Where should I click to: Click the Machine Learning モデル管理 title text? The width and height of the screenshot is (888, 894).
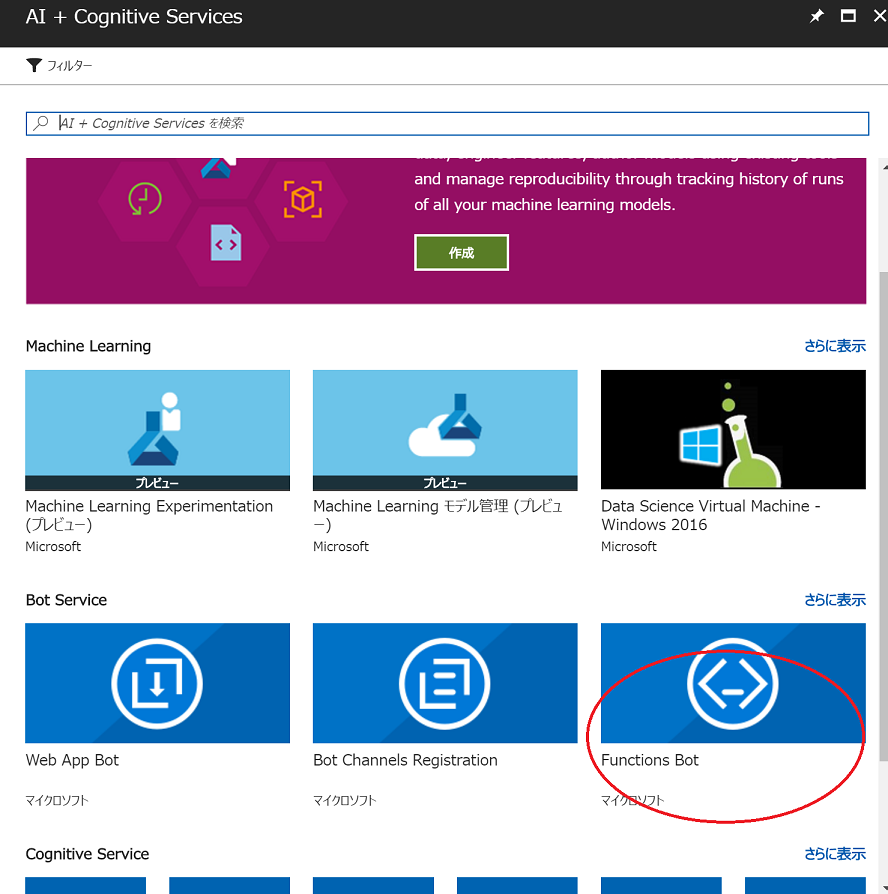pyautogui.click(x=437, y=515)
